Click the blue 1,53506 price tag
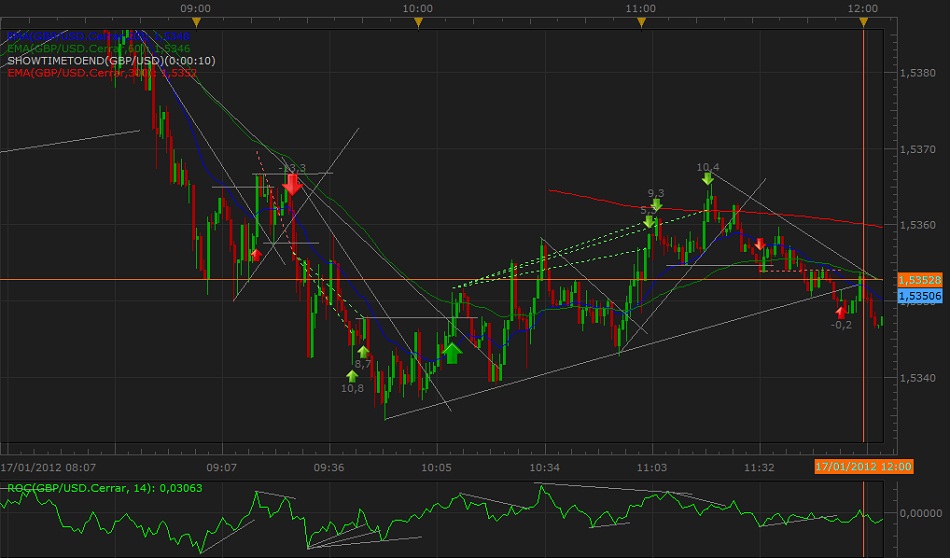The width and height of the screenshot is (950, 558). point(919,296)
